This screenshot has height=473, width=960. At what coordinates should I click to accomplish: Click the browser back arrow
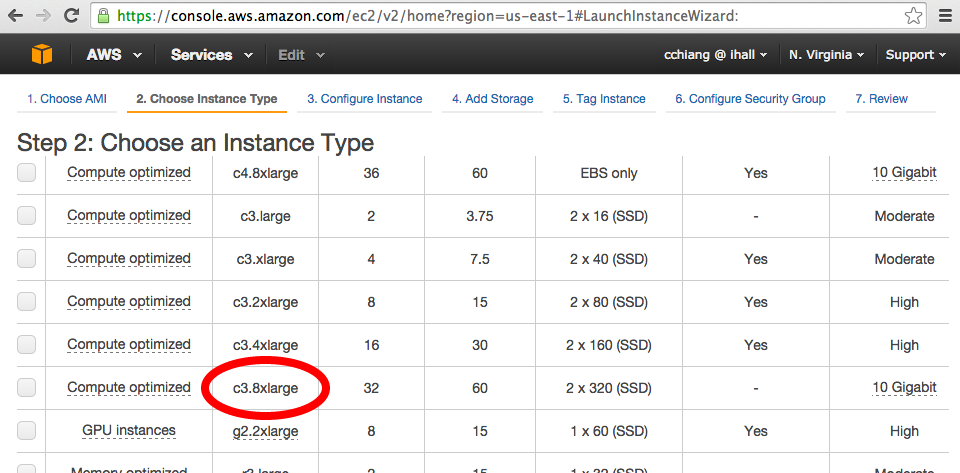point(15,15)
